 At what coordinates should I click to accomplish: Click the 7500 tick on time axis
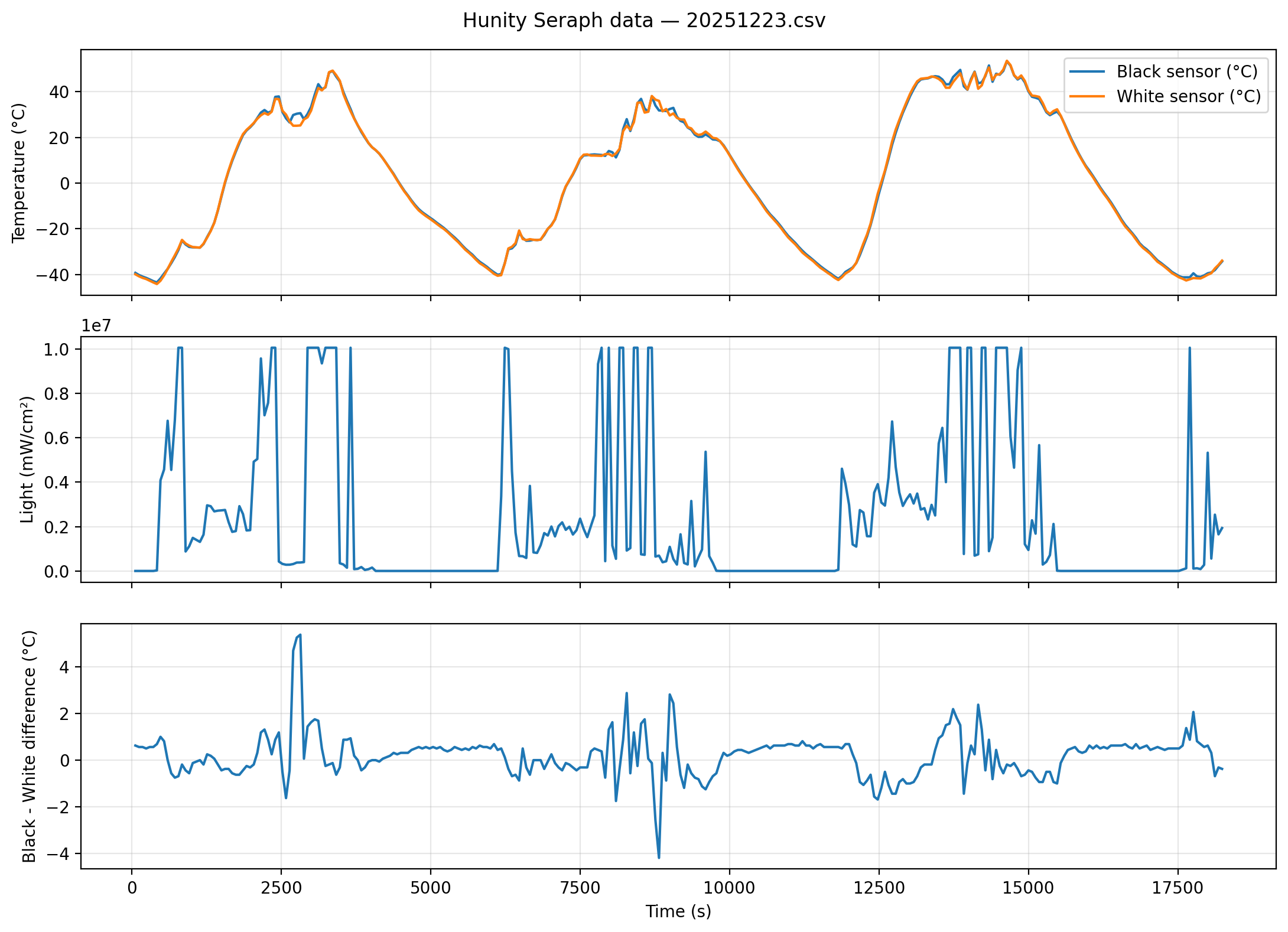(x=580, y=888)
